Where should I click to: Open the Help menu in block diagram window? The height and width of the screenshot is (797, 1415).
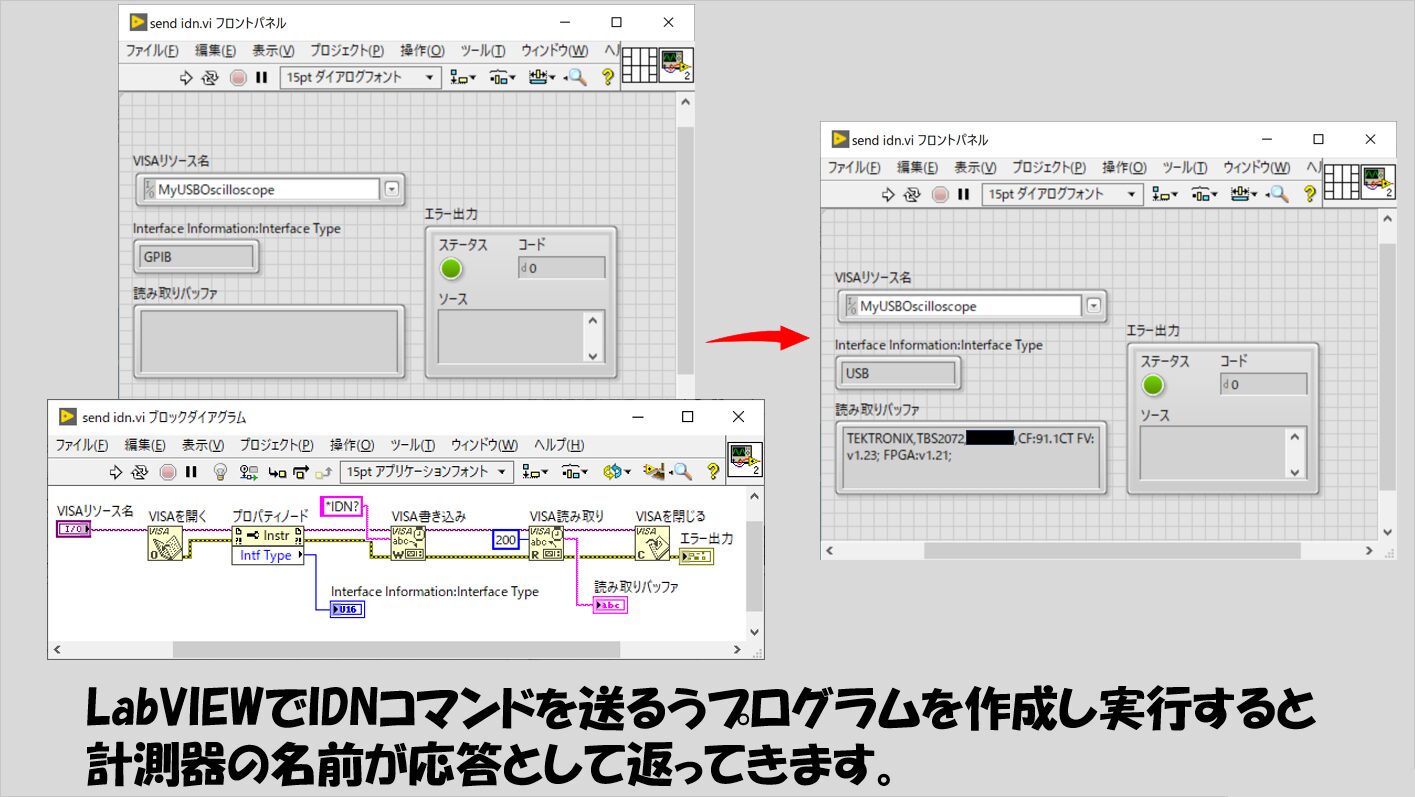(559, 445)
